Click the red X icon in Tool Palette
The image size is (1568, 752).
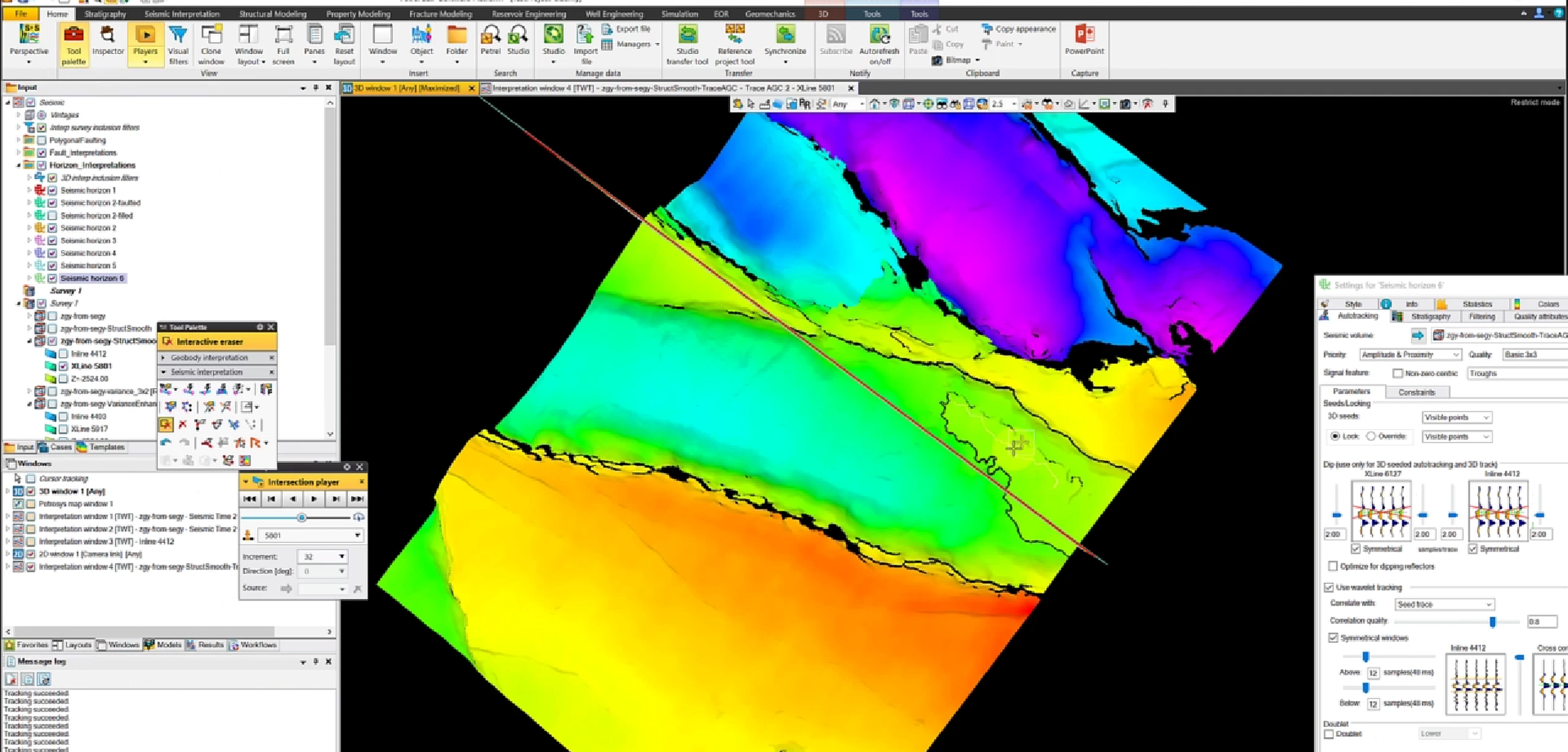pos(183,424)
